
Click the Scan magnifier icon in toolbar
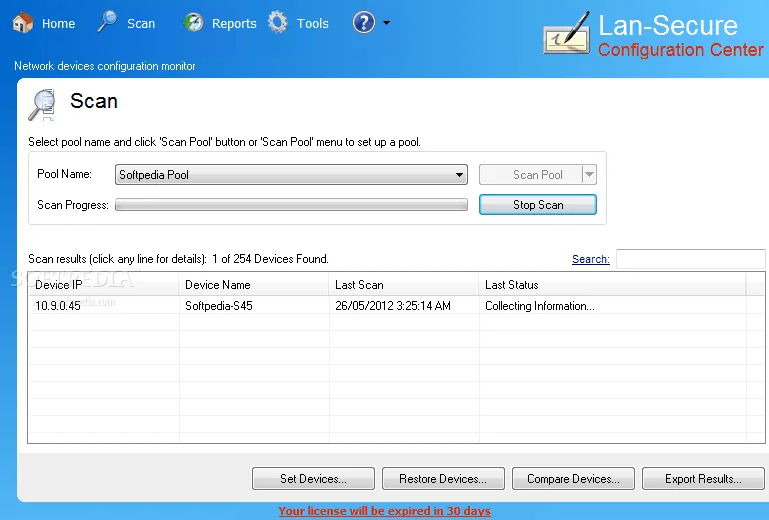pyautogui.click(x=107, y=22)
